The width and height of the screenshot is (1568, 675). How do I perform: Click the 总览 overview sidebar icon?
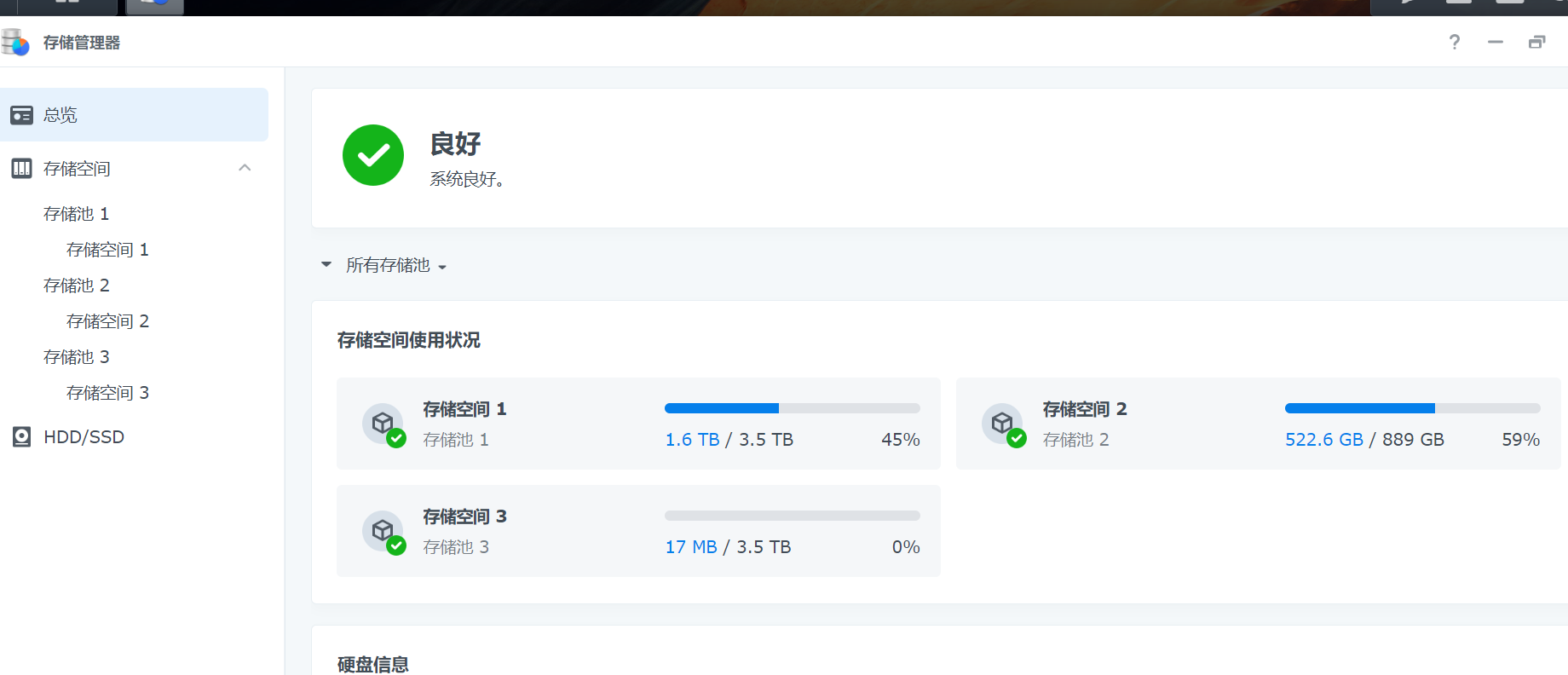tap(21, 115)
